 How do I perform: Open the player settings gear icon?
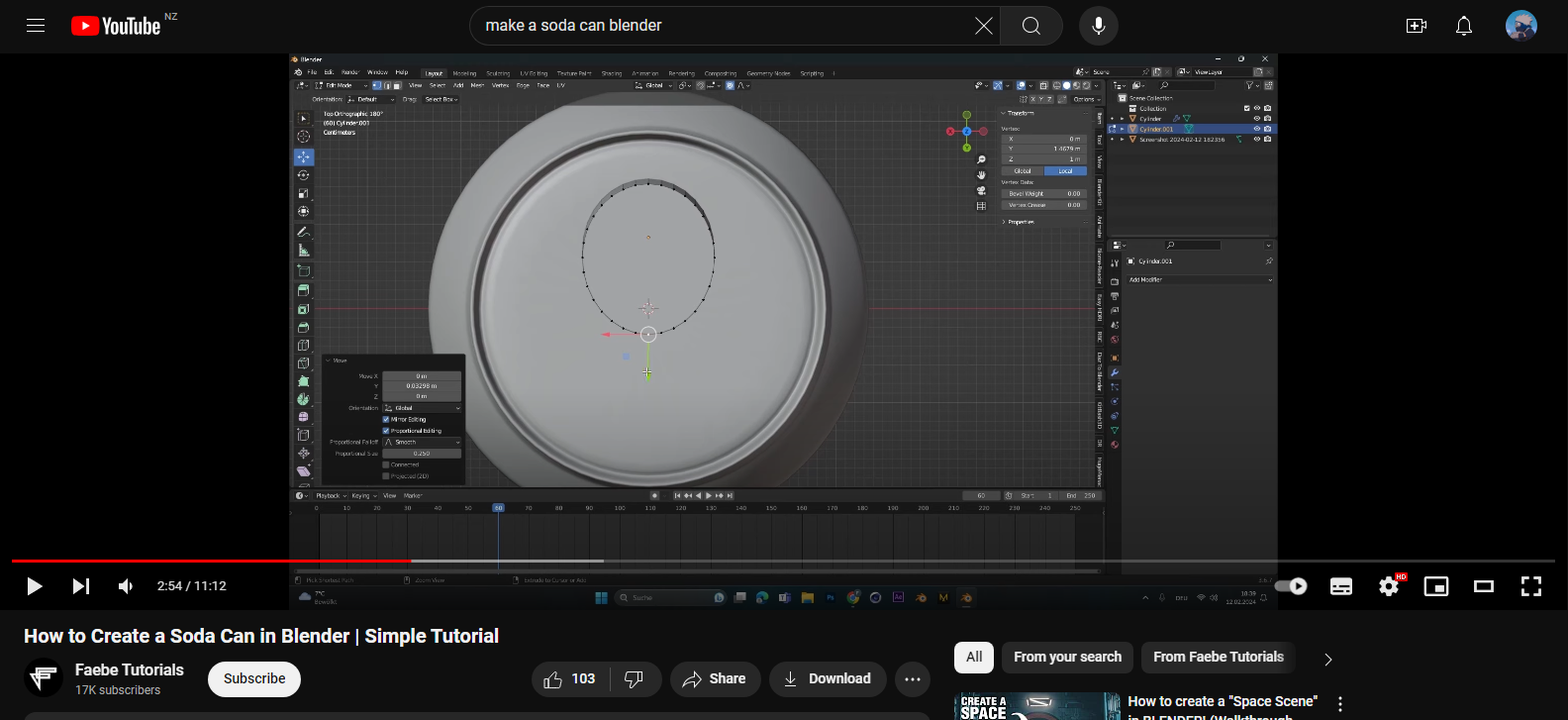[1389, 586]
